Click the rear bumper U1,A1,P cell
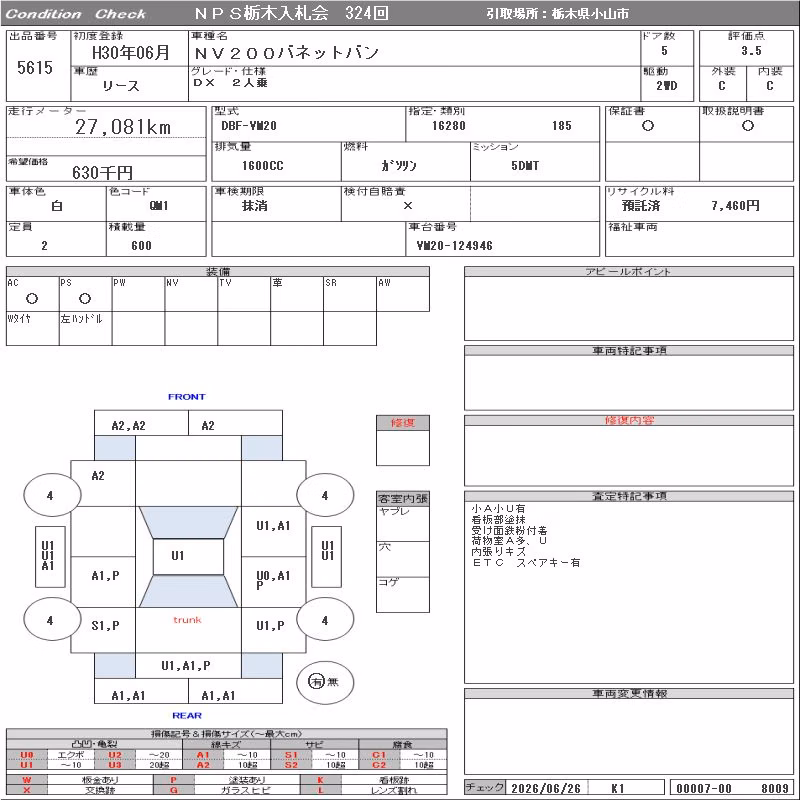This screenshot has width=800, height=800. 188,666
